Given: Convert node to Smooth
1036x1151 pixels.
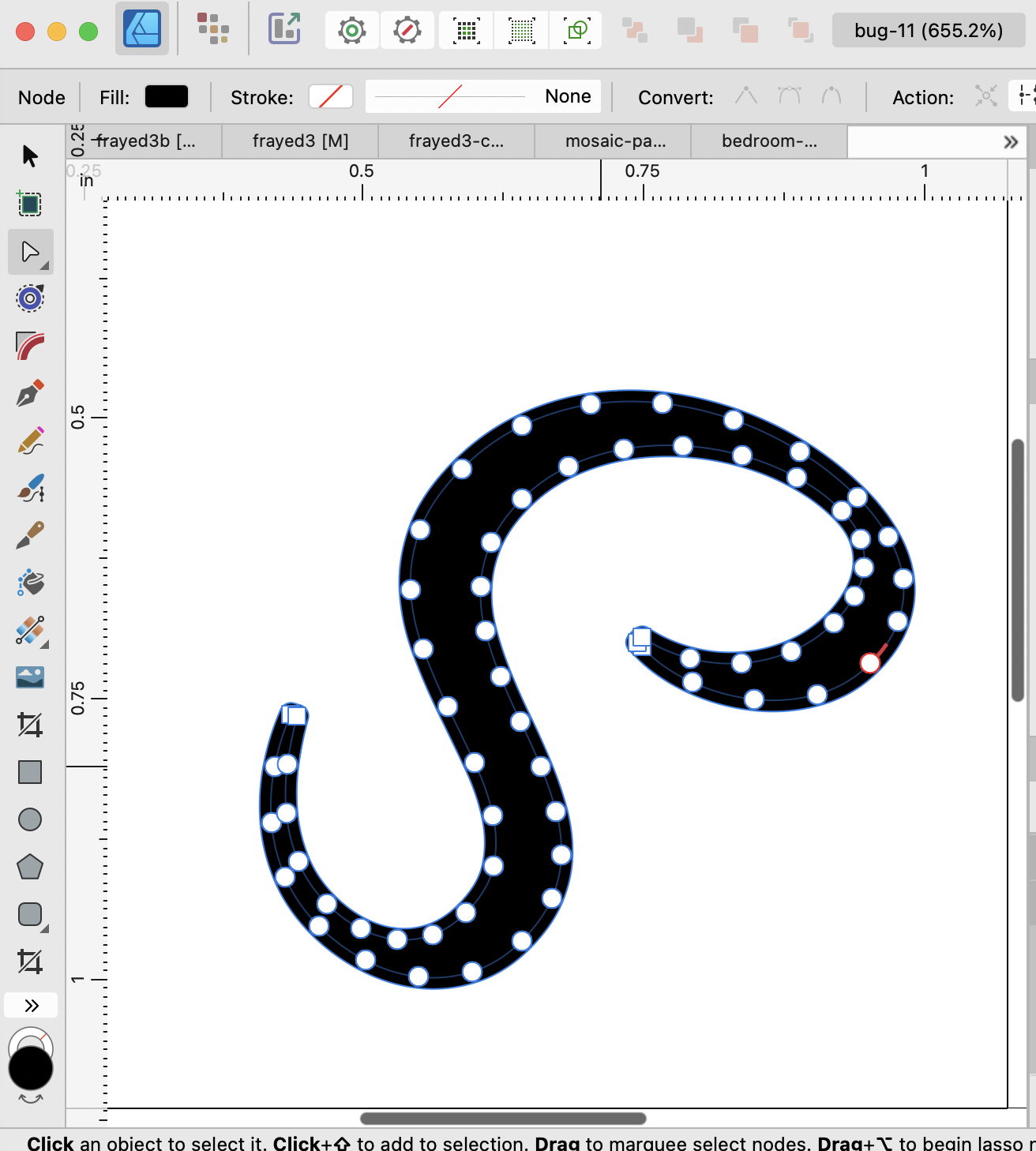Looking at the screenshot, I should click(790, 96).
